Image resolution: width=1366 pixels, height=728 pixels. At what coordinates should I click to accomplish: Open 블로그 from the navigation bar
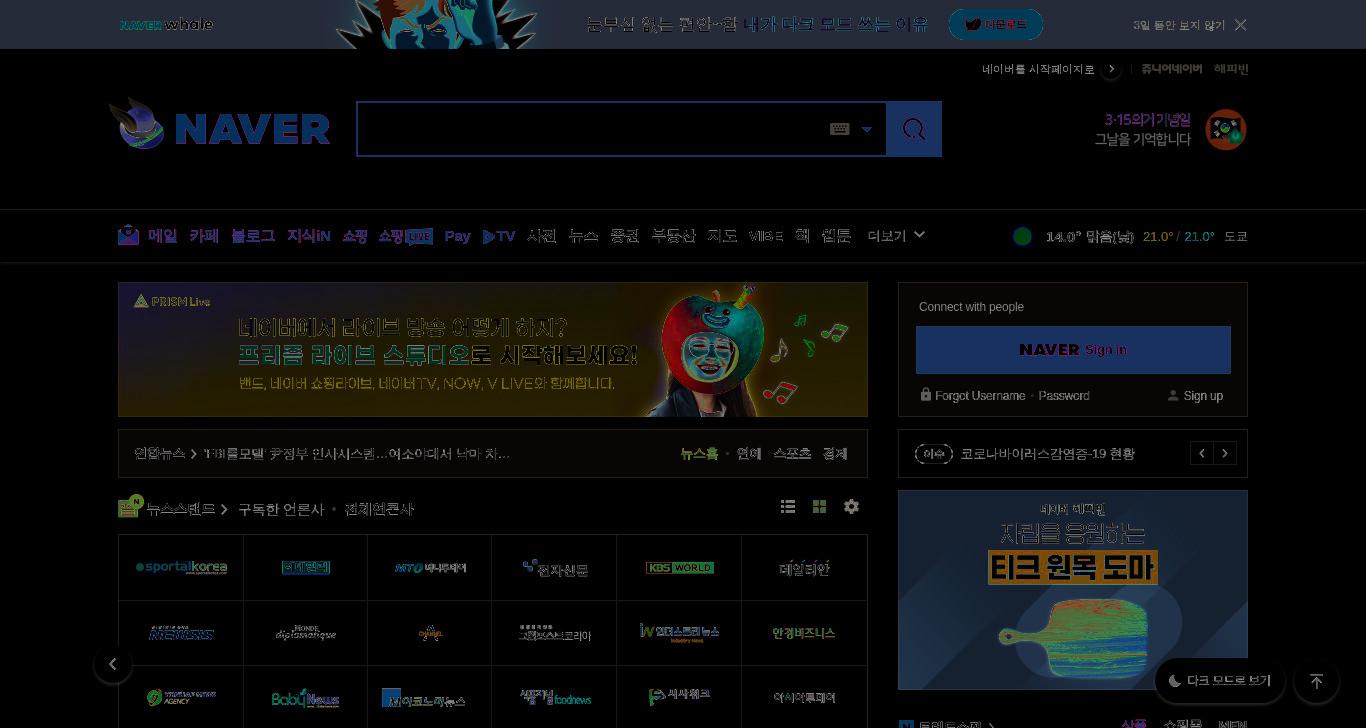253,236
